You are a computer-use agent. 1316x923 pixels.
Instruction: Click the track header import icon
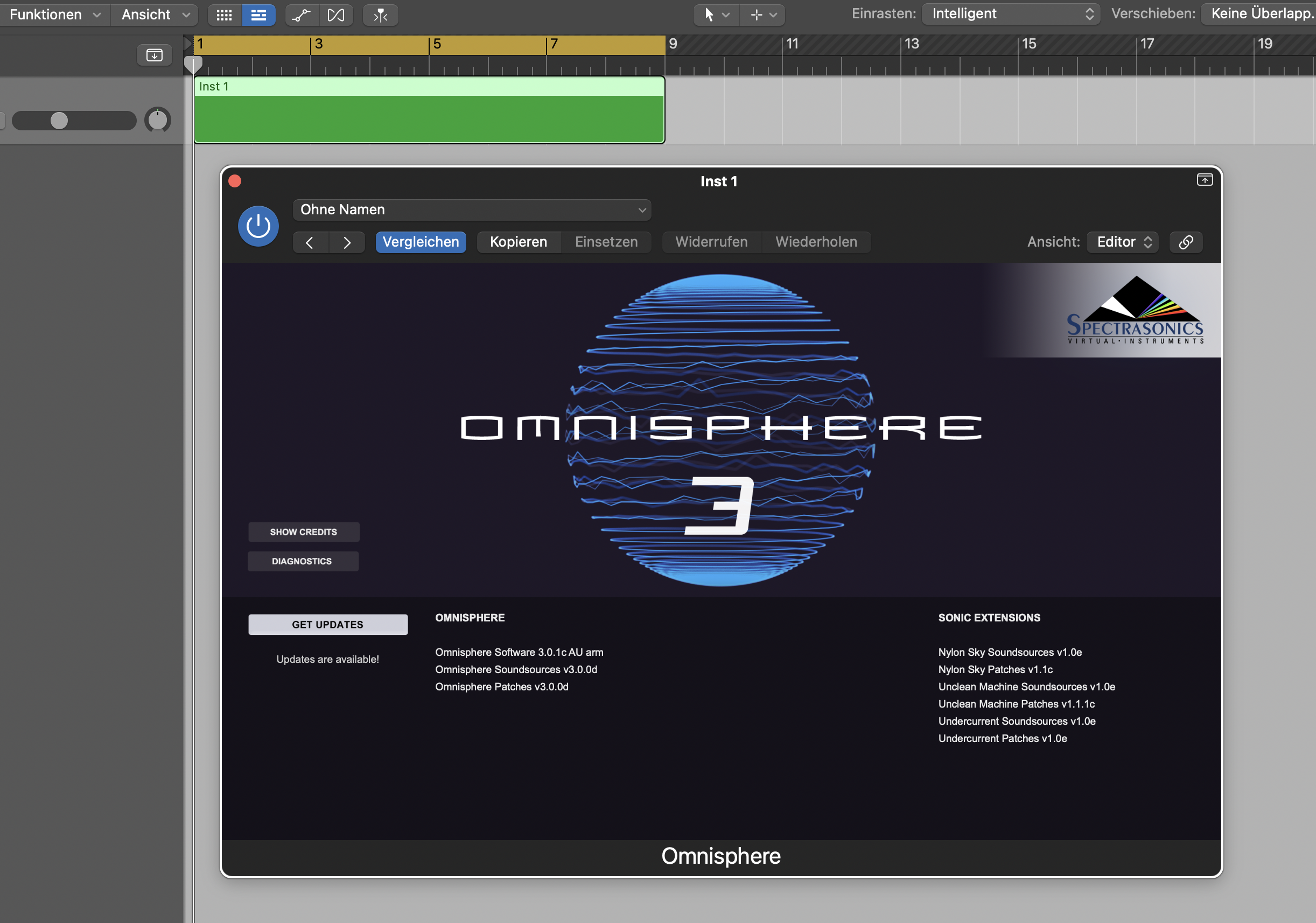[x=155, y=55]
